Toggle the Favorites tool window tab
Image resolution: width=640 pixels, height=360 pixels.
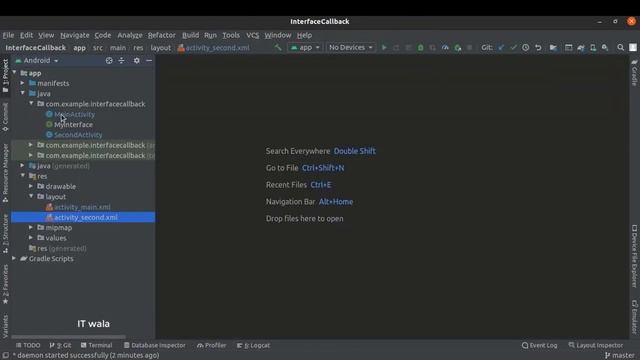click(5, 284)
